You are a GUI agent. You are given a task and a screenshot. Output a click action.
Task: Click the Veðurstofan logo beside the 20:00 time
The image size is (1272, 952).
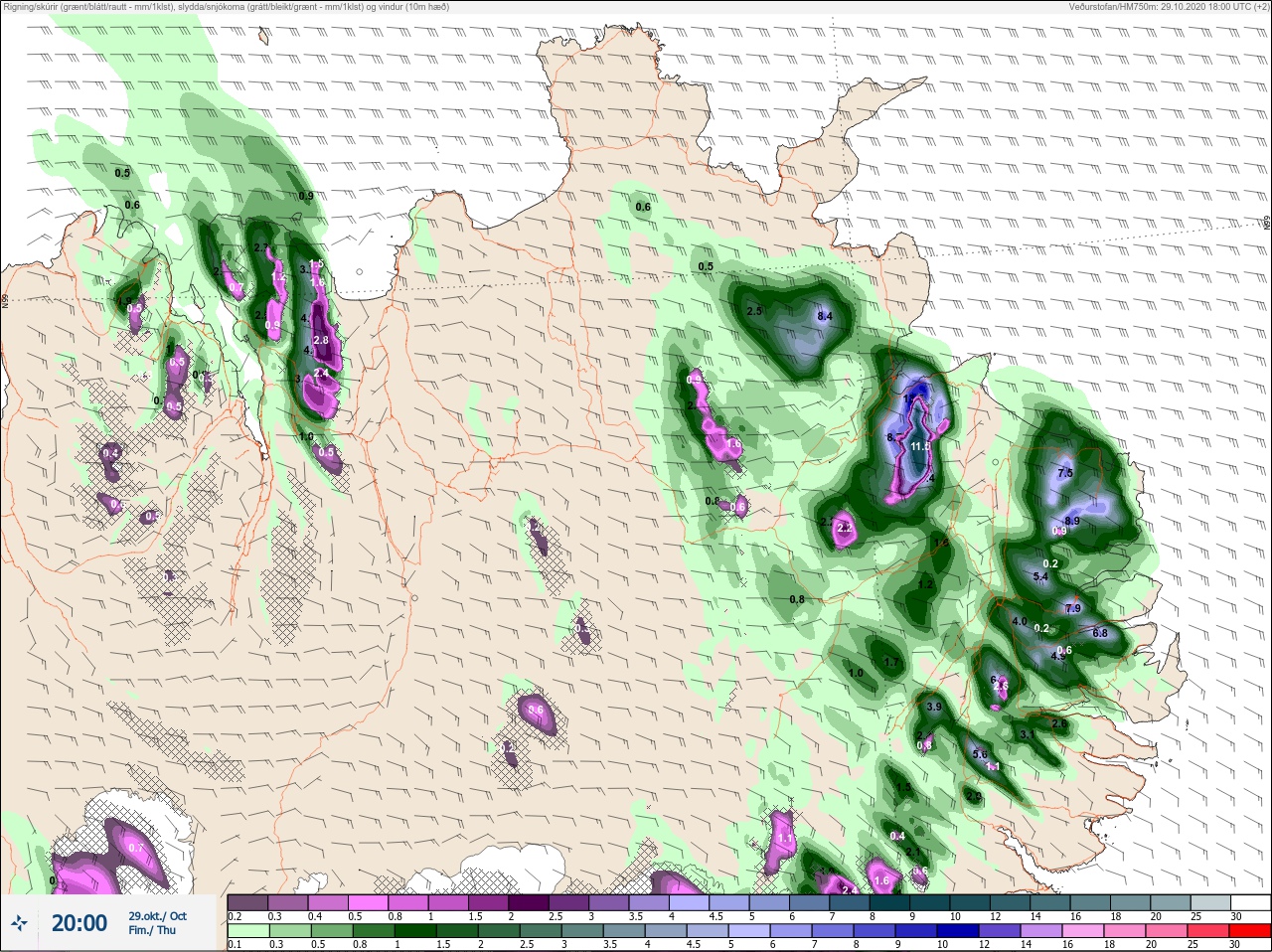pos(19,924)
